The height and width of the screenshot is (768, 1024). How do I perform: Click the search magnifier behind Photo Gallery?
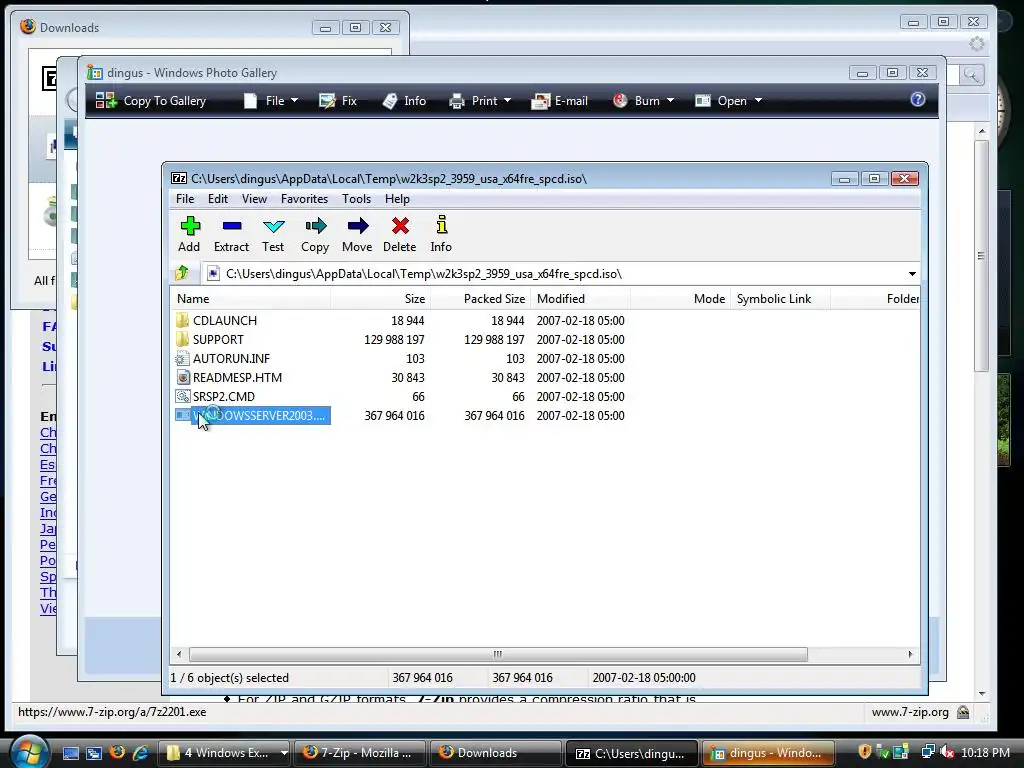click(971, 75)
